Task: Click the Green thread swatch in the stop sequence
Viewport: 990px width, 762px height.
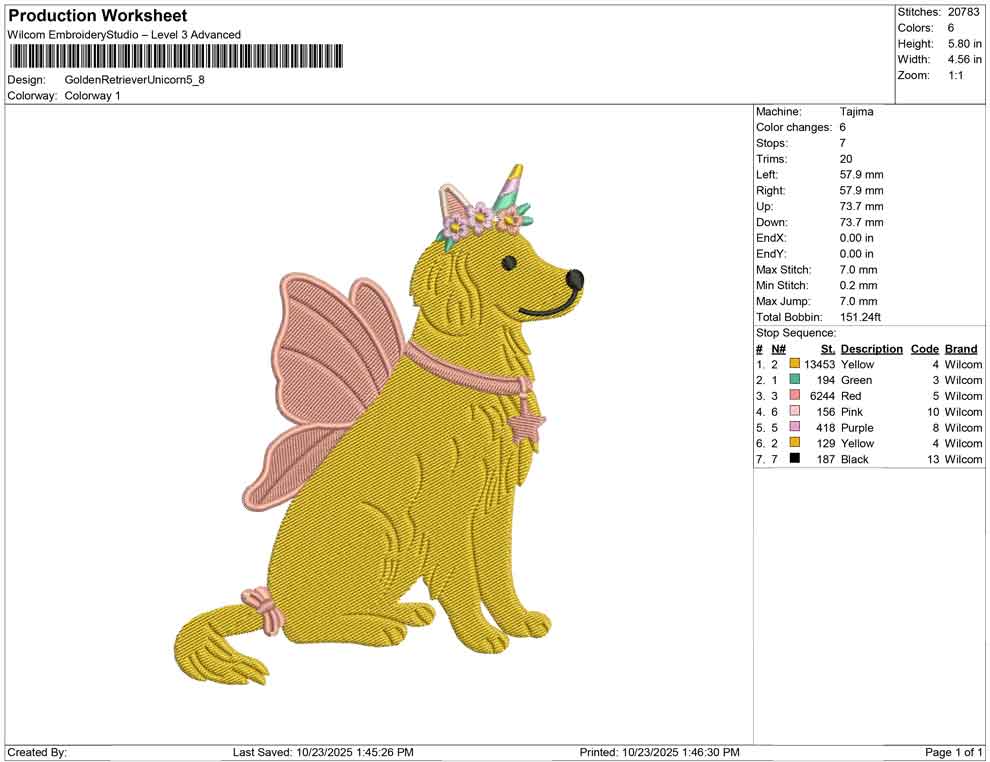Action: (793, 380)
